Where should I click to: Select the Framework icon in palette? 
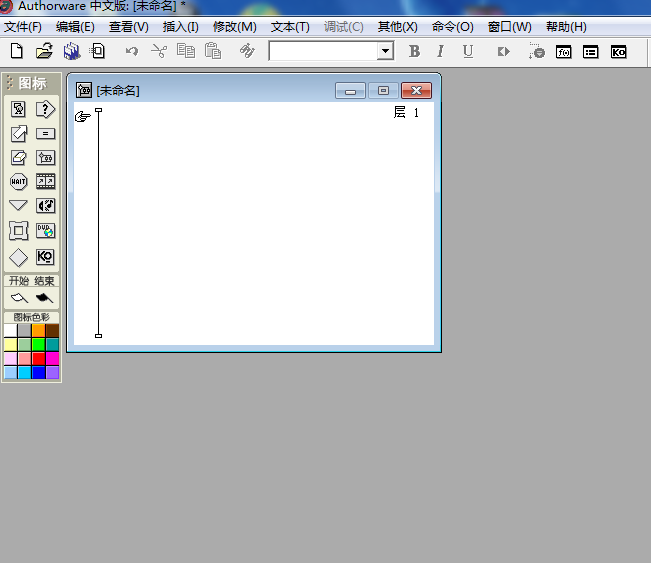pyautogui.click(x=18, y=230)
